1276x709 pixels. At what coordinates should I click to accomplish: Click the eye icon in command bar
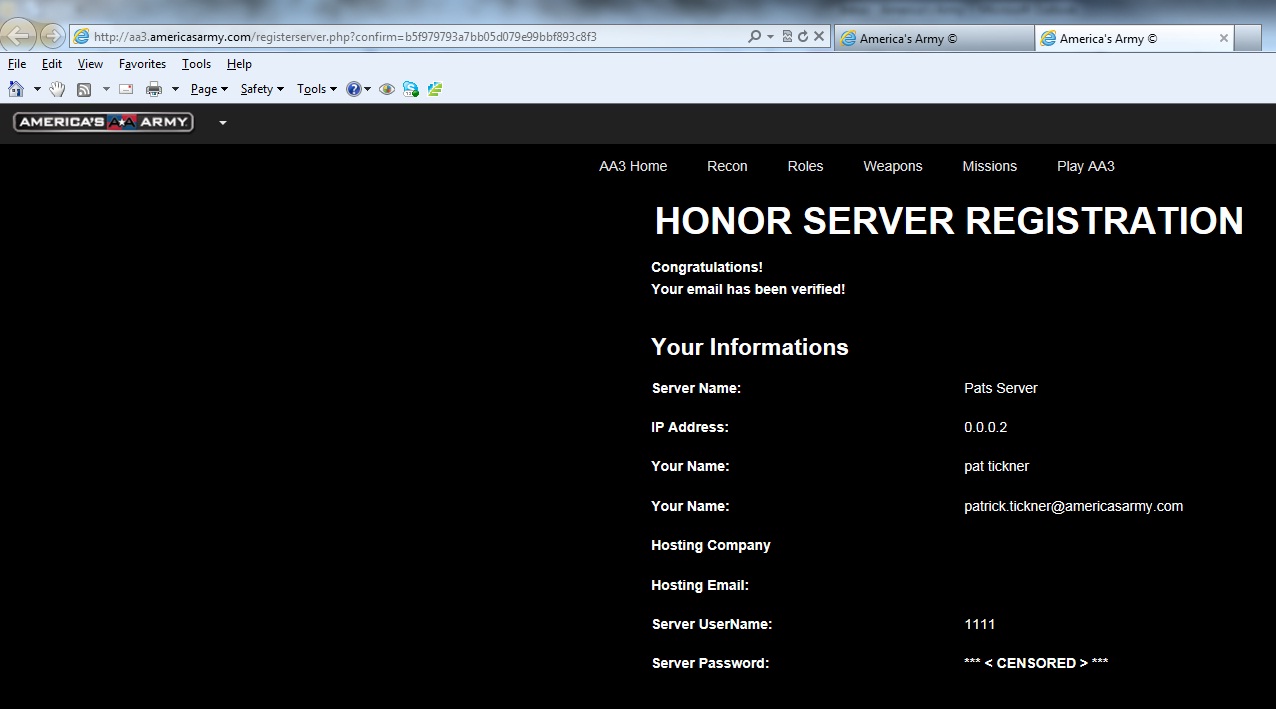point(387,89)
